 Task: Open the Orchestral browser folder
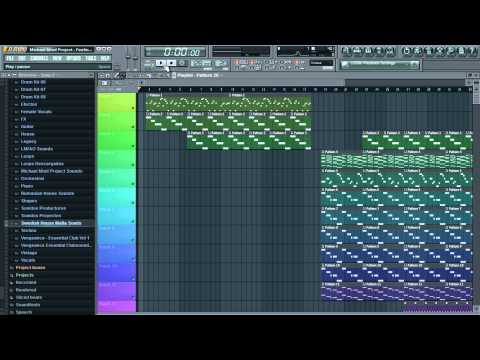[32, 178]
